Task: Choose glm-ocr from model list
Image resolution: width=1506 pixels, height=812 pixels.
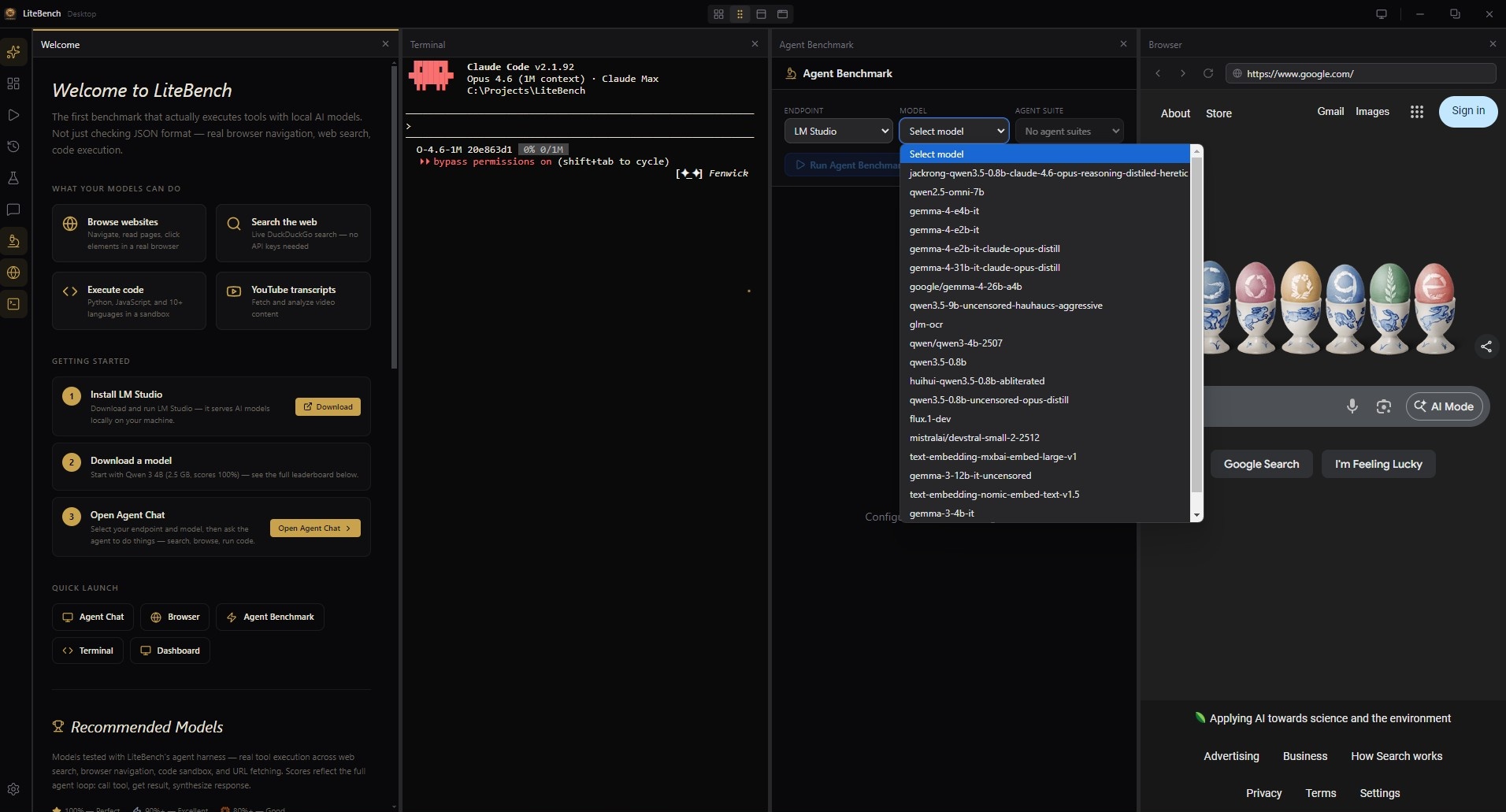Action: coord(1044,324)
